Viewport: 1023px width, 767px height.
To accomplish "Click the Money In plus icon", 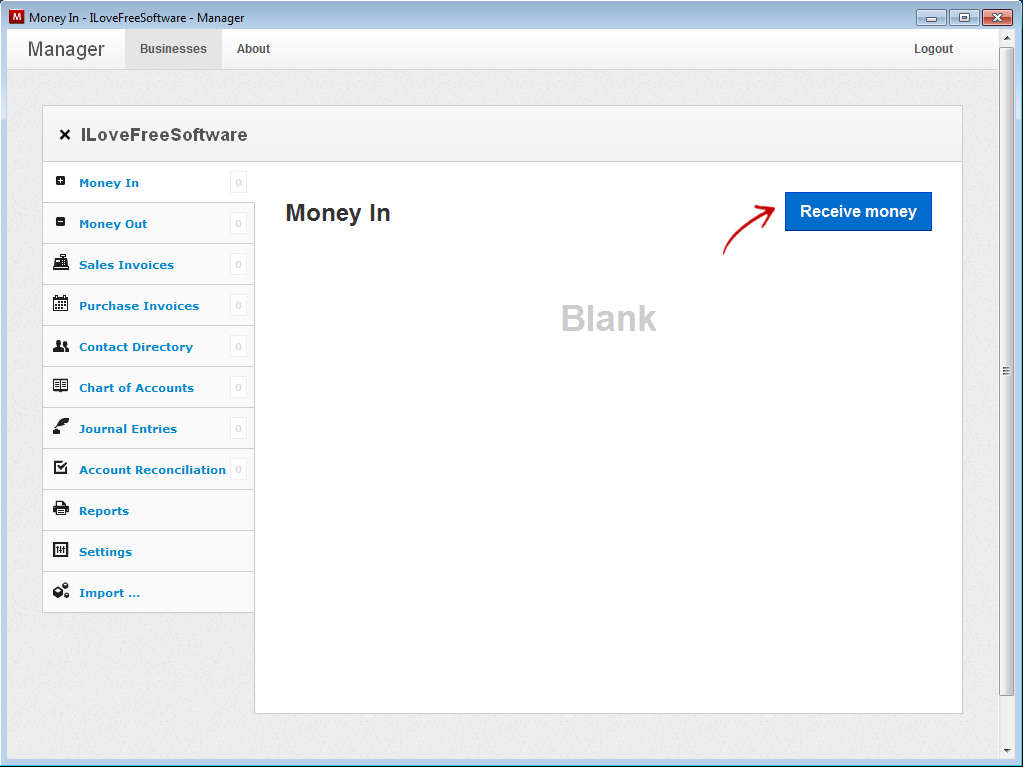I will tap(61, 181).
